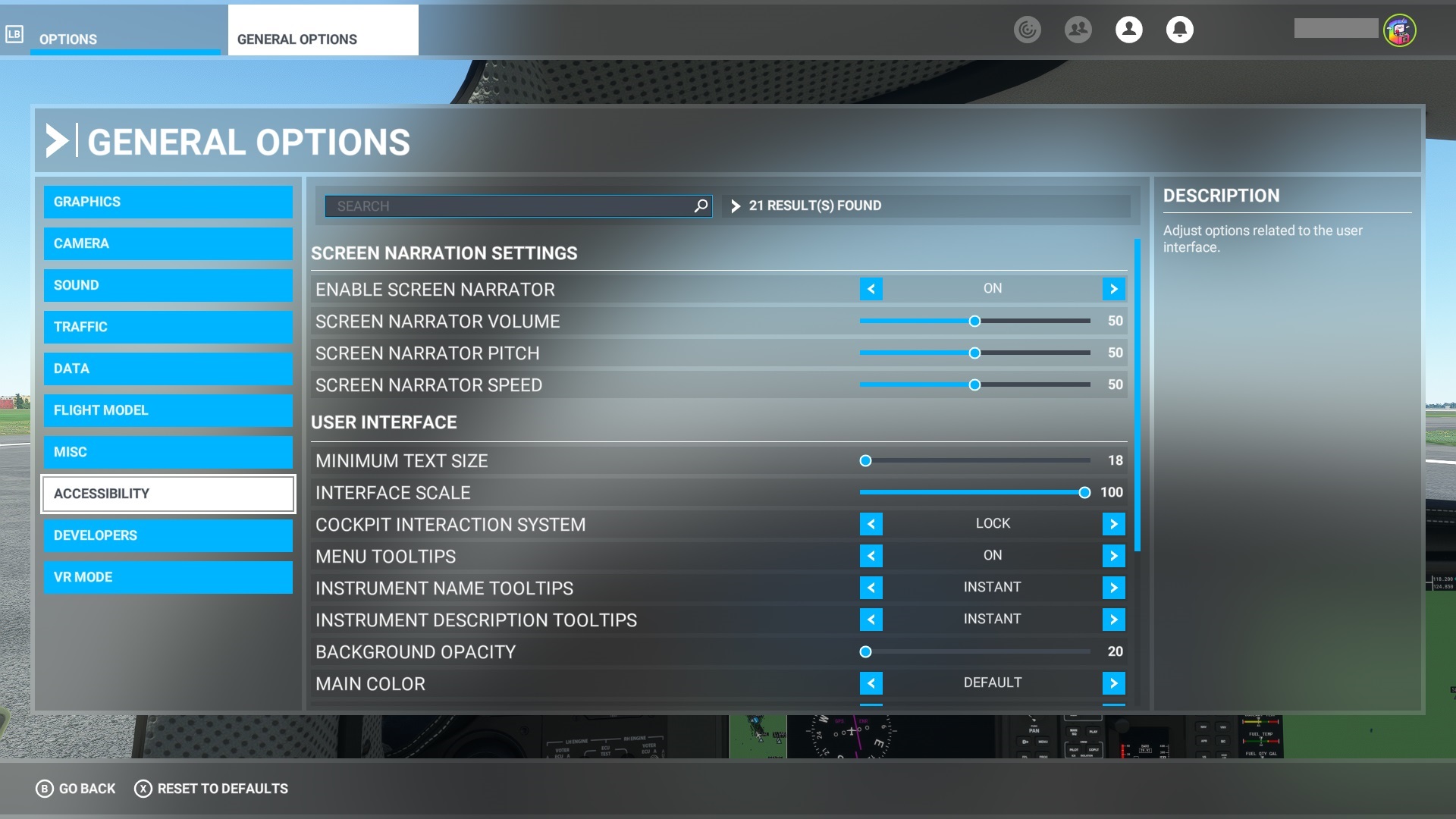Select the VR MODE settings category
This screenshot has height=819, width=1456.
[x=168, y=576]
